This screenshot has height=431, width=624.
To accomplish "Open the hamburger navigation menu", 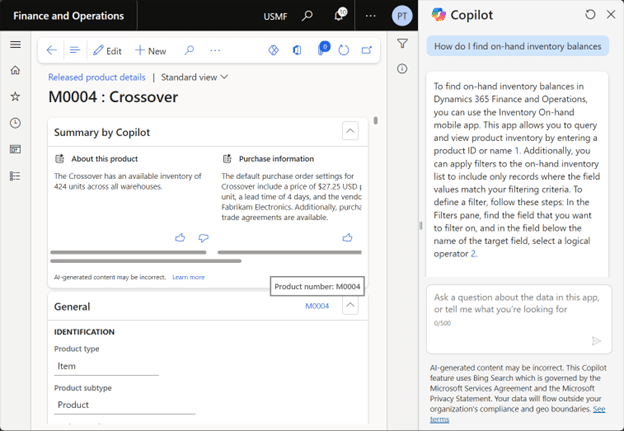I will (x=15, y=44).
